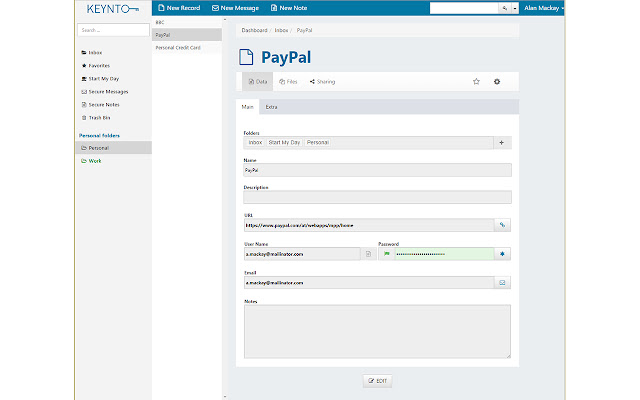Select the Personal Credit Card record

[x=187, y=48]
